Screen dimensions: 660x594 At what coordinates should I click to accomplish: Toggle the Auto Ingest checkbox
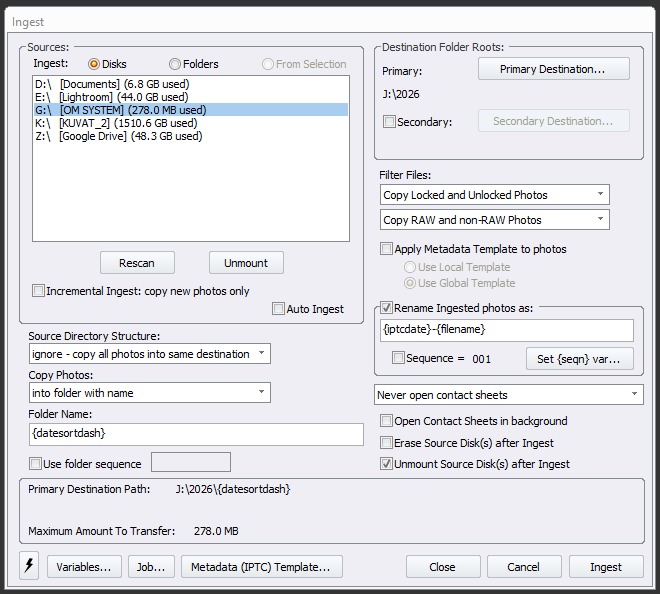[278, 309]
